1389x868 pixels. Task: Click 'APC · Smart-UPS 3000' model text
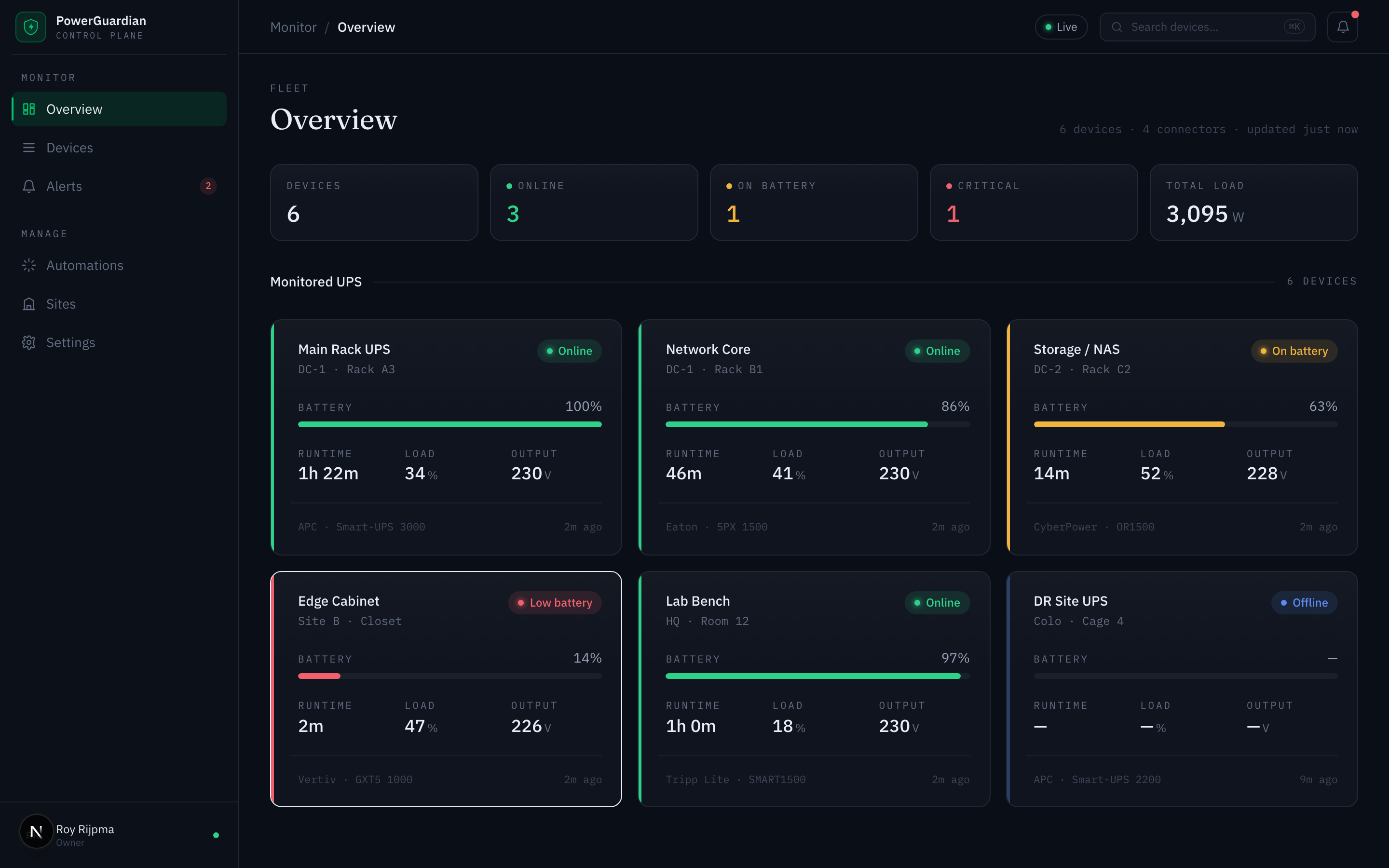click(x=362, y=527)
